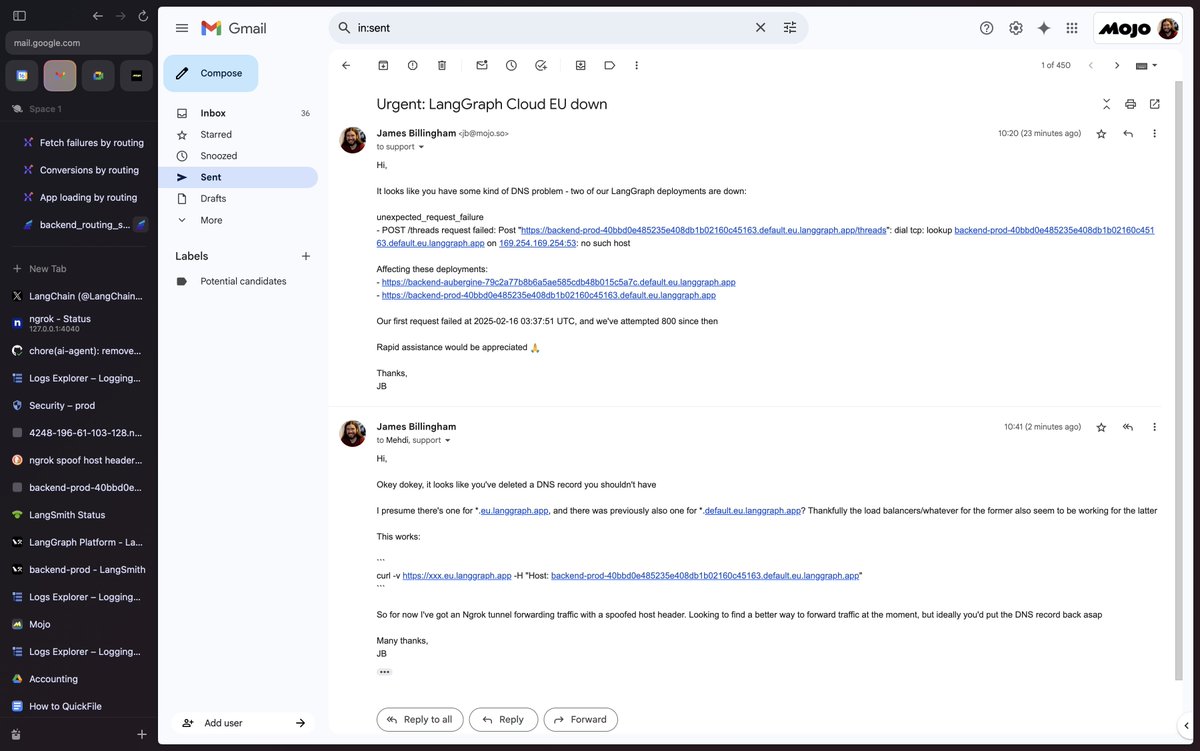1200x751 pixels.
Task: Open labels icon in toolbar
Action: pos(609,65)
